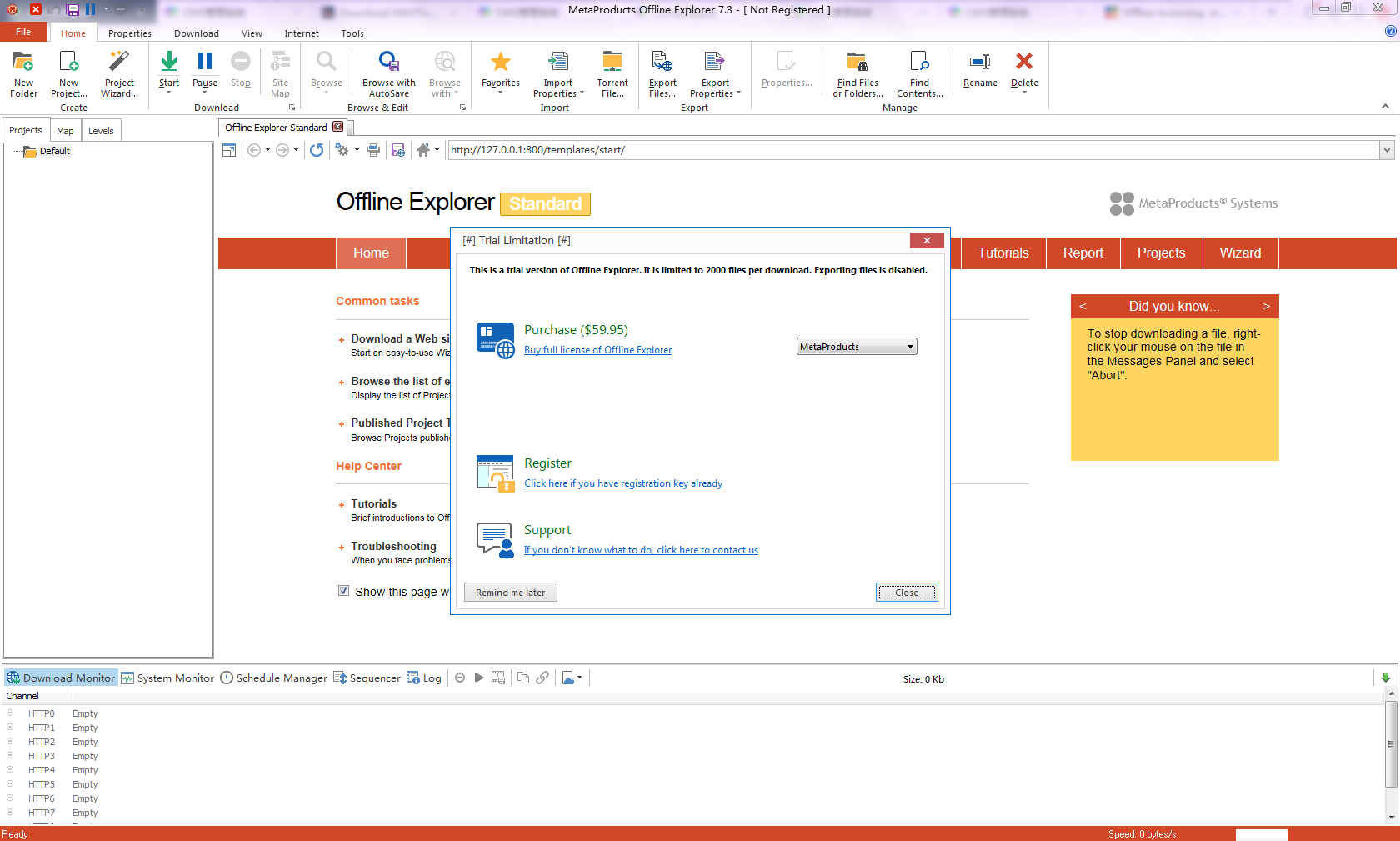Viewport: 1400px width, 841px height.
Task: Switch to the Map panel tab
Action: click(x=65, y=131)
